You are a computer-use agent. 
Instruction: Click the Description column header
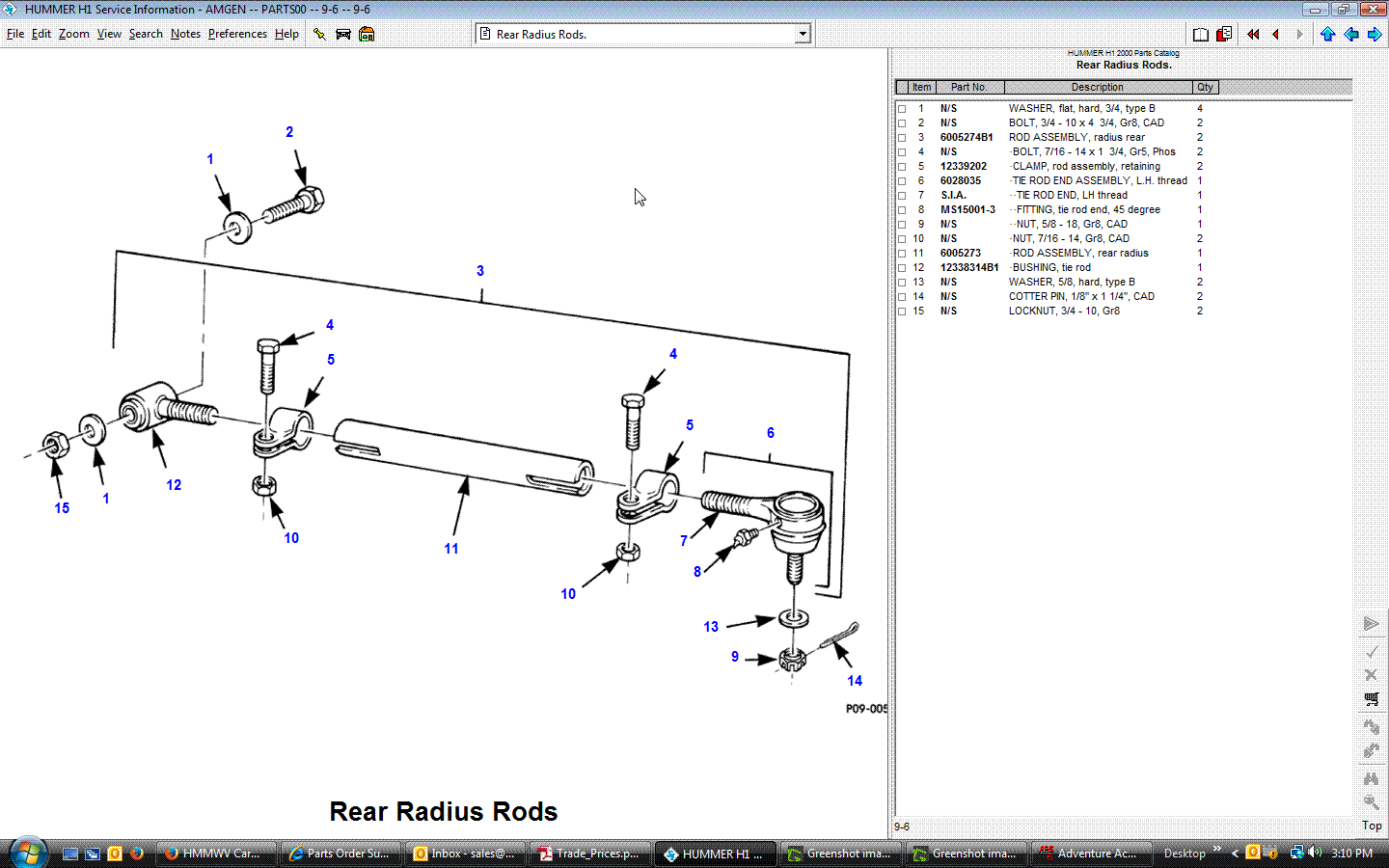(x=1097, y=87)
